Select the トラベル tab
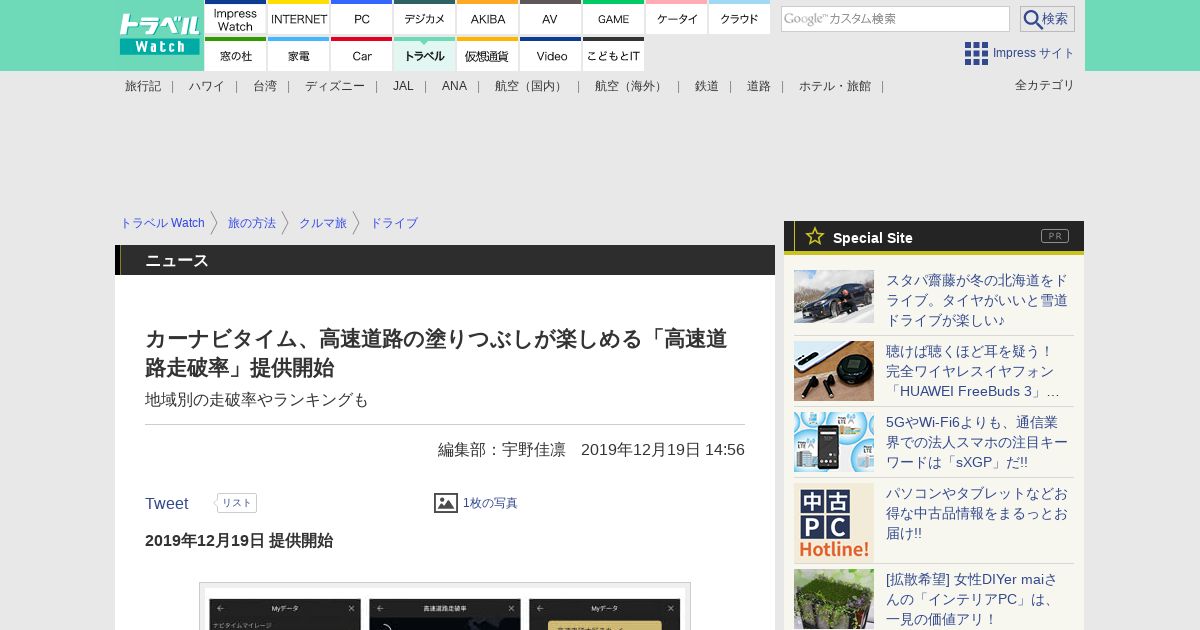 pyautogui.click(x=425, y=55)
